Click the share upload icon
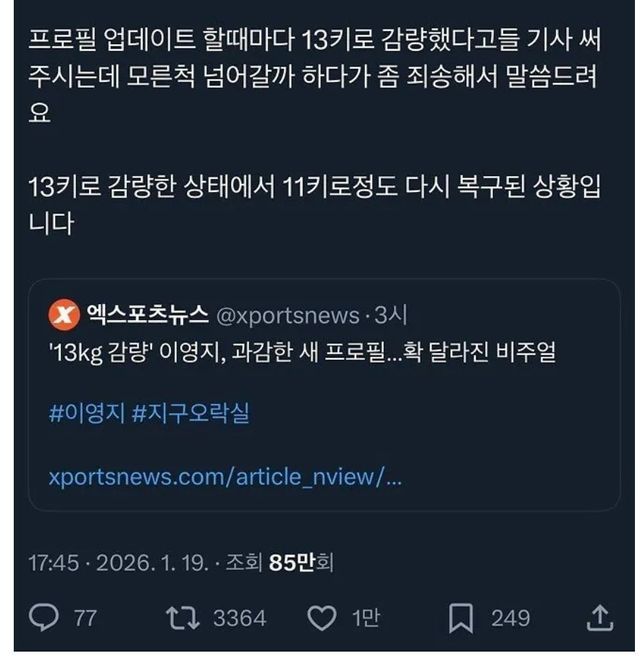This screenshot has width=640, height=656. click(x=599, y=619)
